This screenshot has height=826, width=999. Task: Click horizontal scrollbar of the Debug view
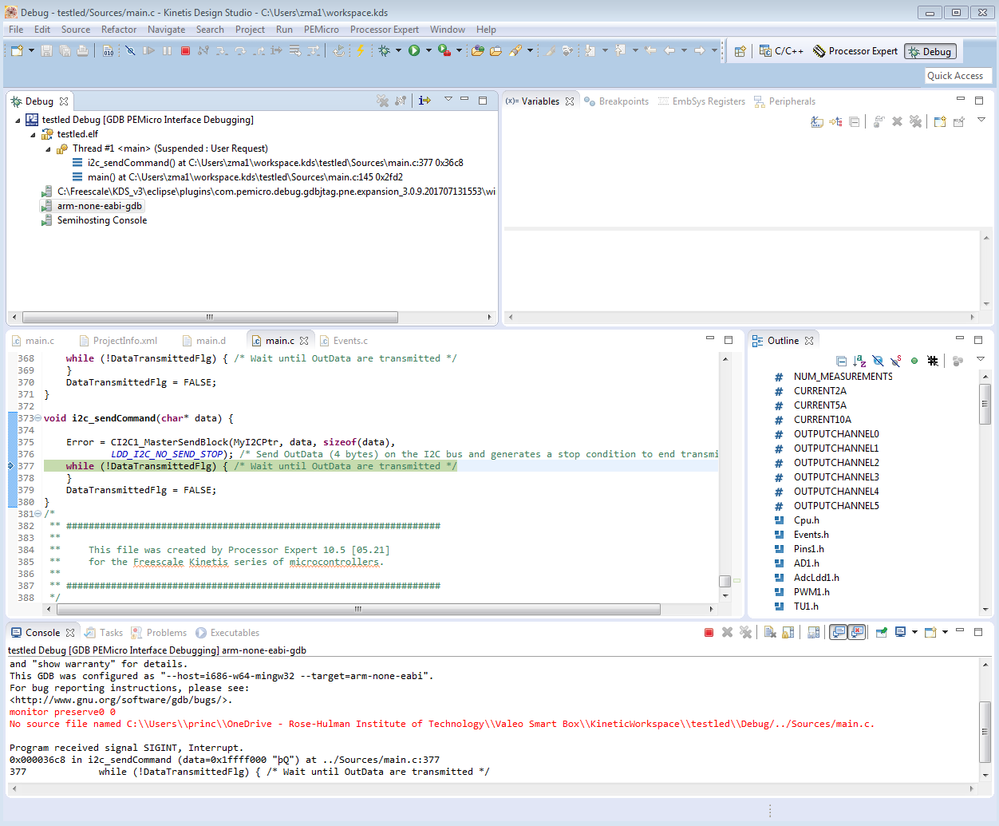point(210,317)
